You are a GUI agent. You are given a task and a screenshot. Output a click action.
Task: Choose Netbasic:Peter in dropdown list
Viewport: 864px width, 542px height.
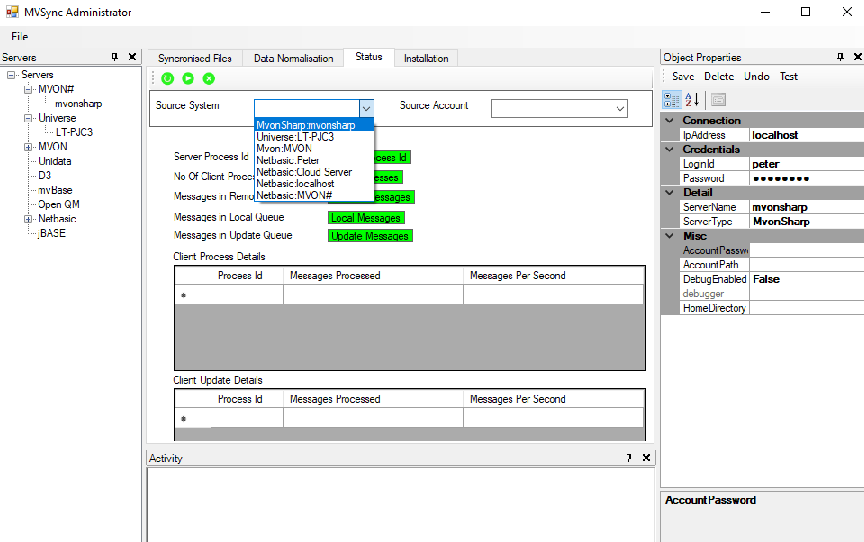[x=314, y=160]
